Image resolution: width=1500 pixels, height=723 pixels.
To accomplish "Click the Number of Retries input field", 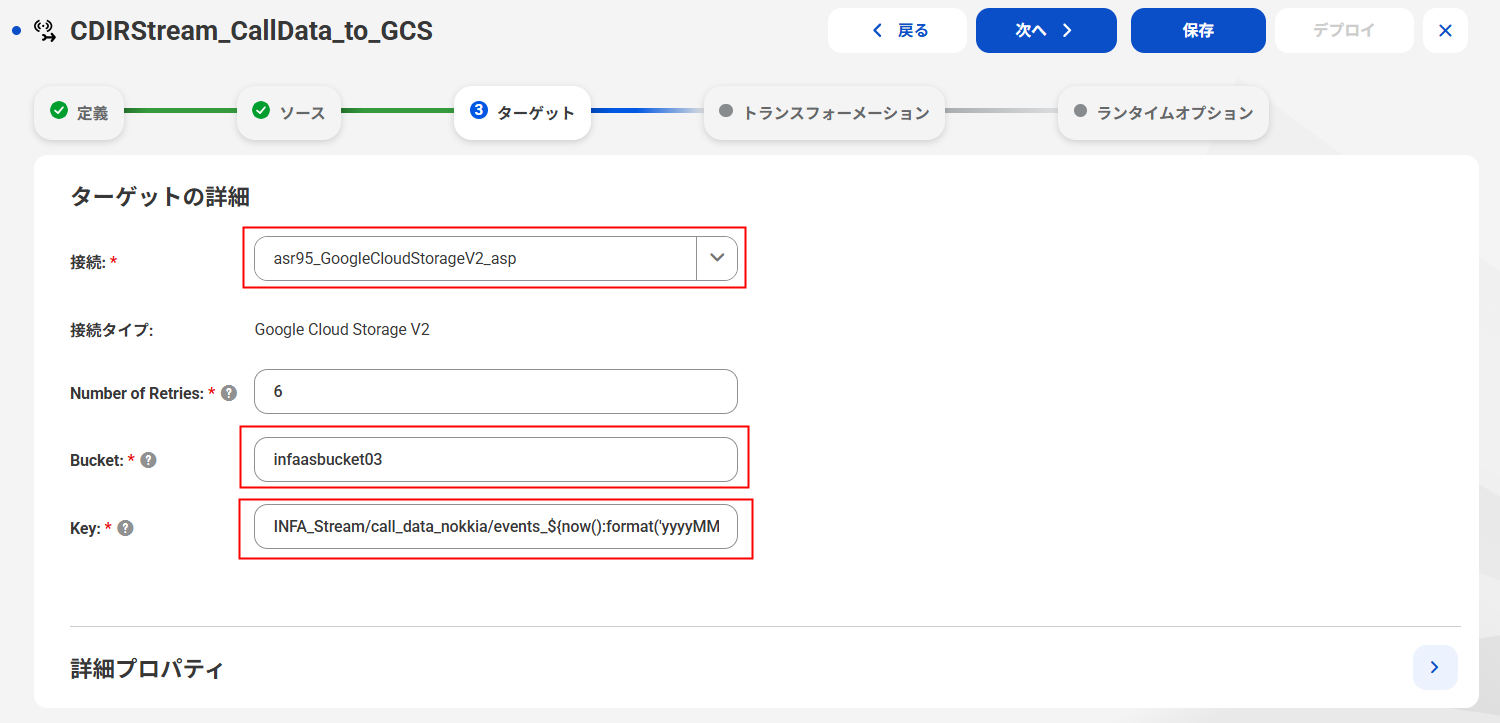I will (x=496, y=392).
